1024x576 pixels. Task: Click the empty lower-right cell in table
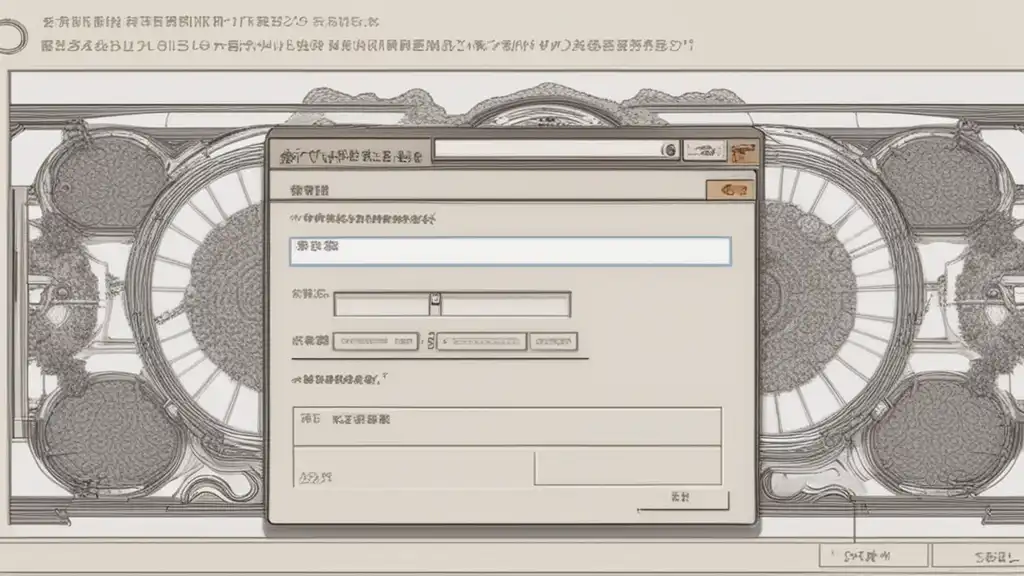[x=628, y=468]
